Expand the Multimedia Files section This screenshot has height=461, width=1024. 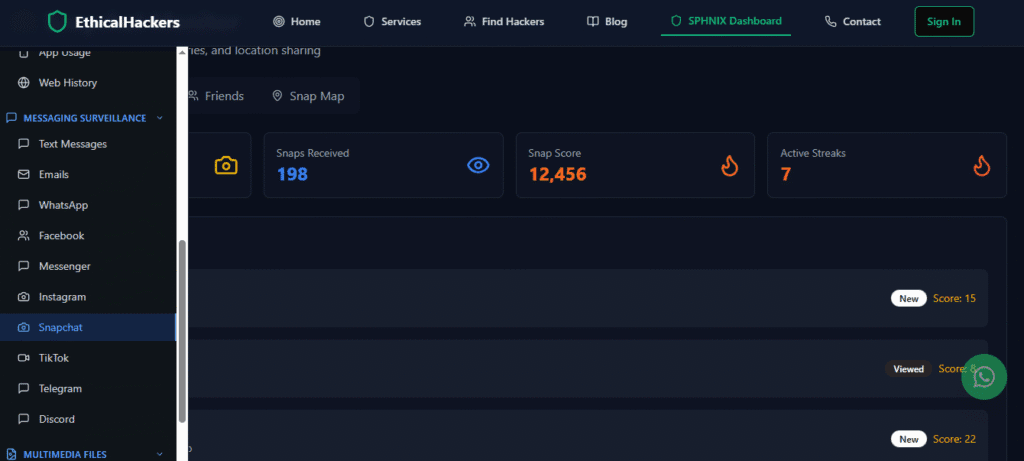coord(159,454)
